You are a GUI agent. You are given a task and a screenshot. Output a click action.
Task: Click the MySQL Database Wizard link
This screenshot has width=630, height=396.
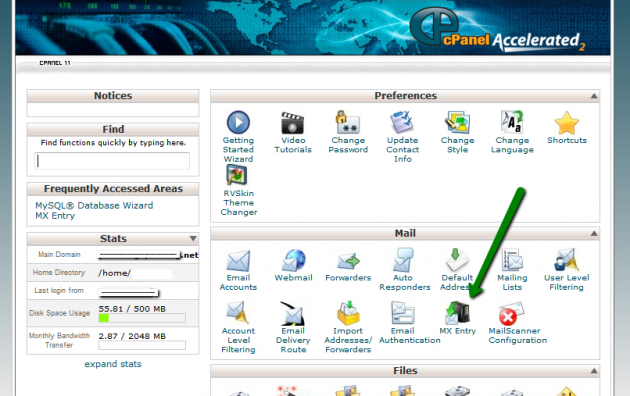pos(94,206)
